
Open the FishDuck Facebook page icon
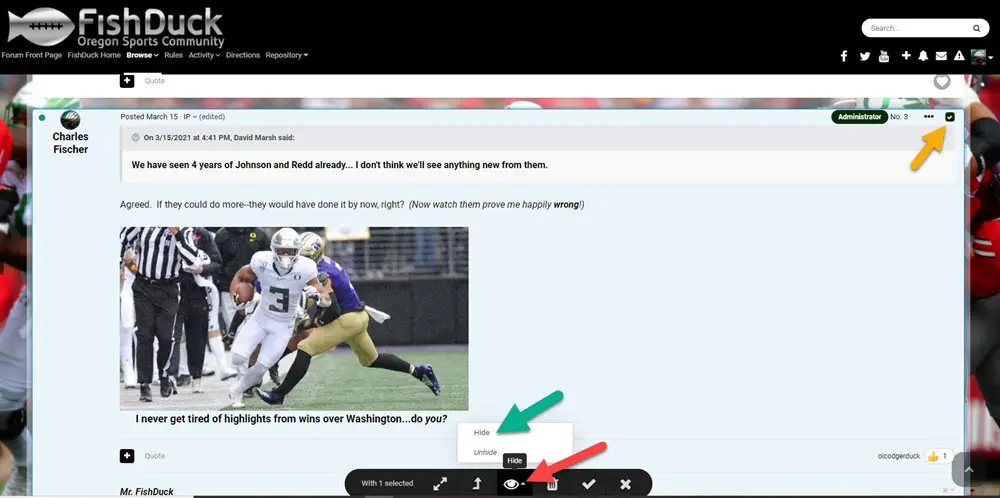(x=844, y=56)
